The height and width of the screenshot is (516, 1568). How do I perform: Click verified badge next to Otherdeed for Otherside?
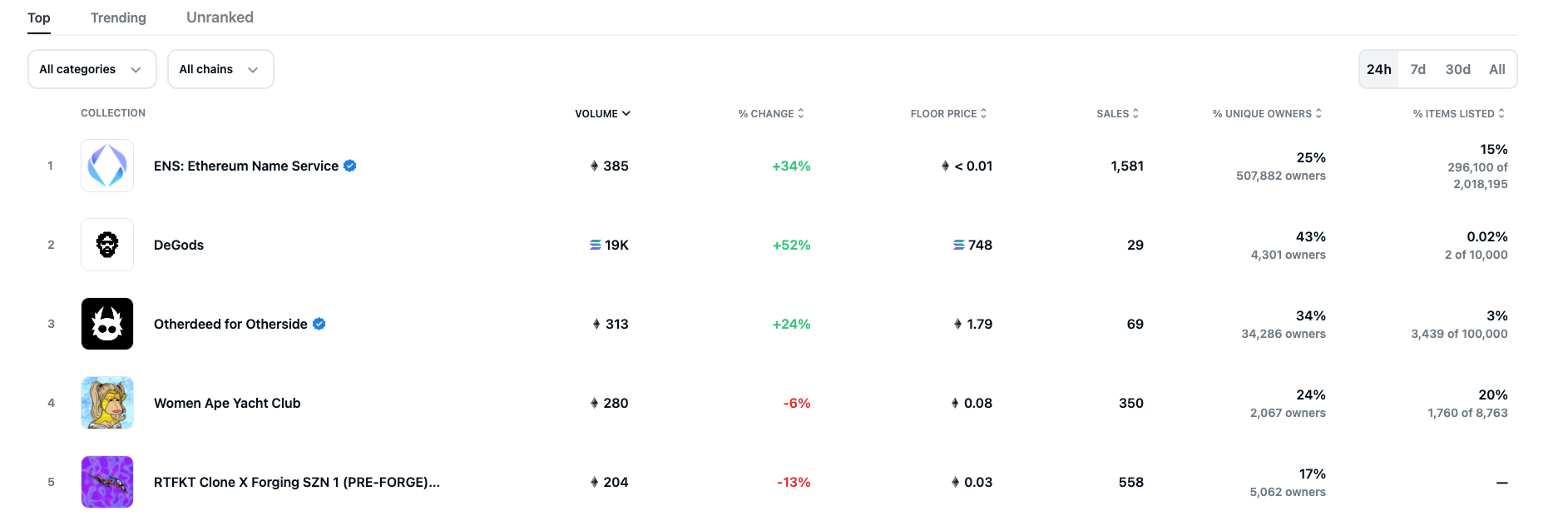pos(319,324)
